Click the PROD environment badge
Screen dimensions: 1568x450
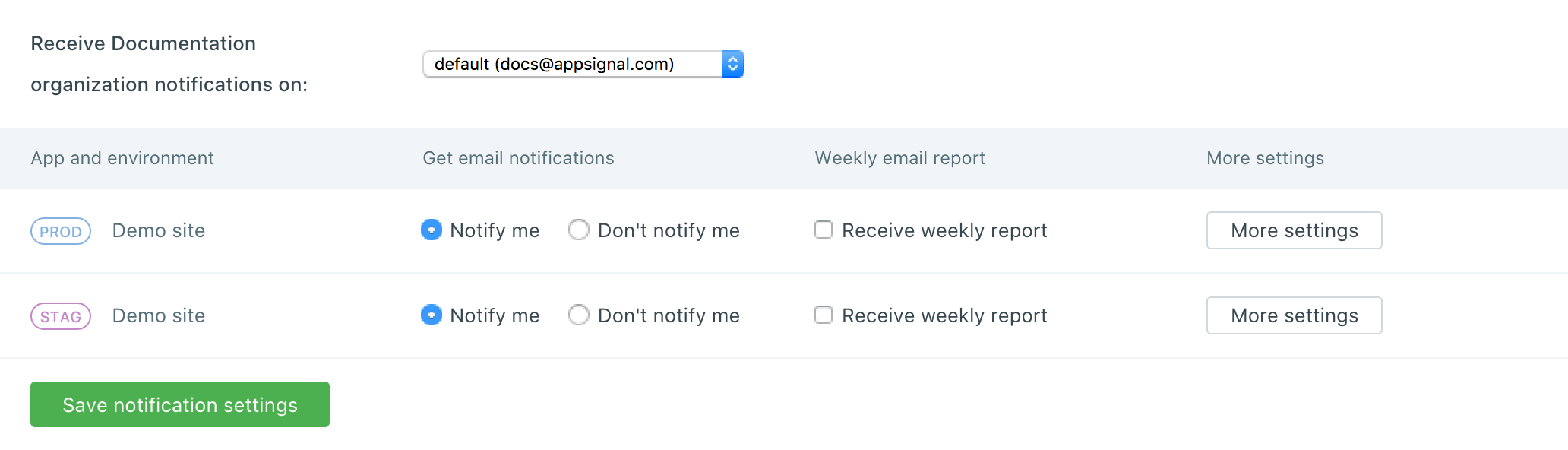[61, 231]
